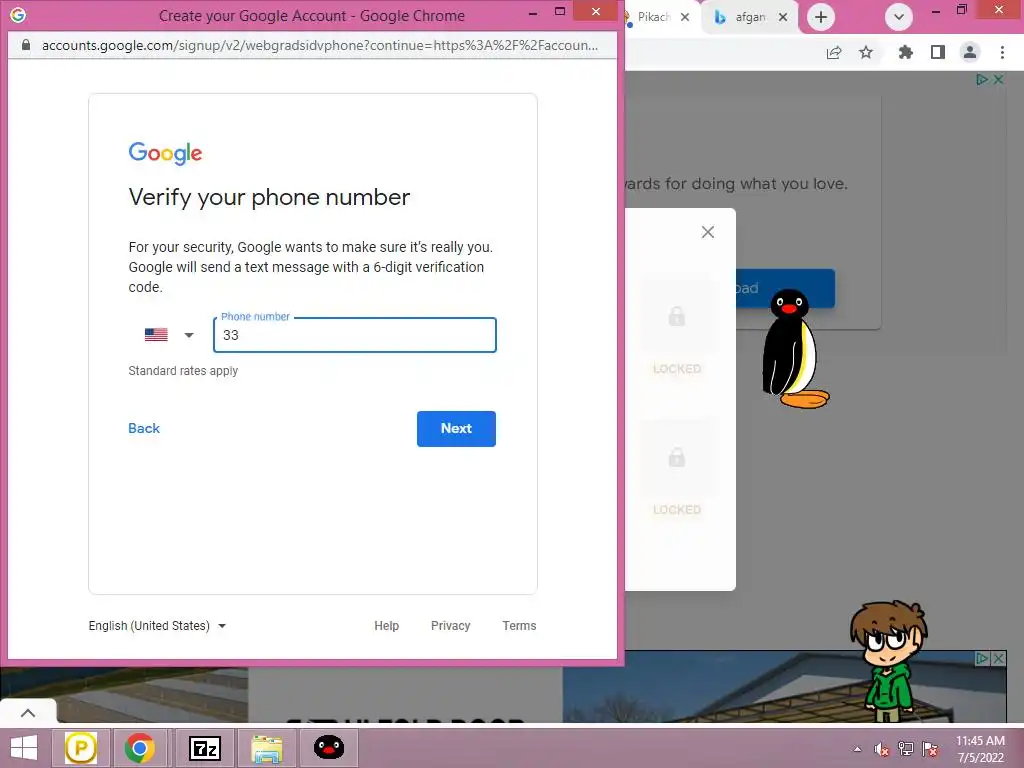Show hidden system tray icons arrow
Screen dimensions: 1024x768
(857, 749)
